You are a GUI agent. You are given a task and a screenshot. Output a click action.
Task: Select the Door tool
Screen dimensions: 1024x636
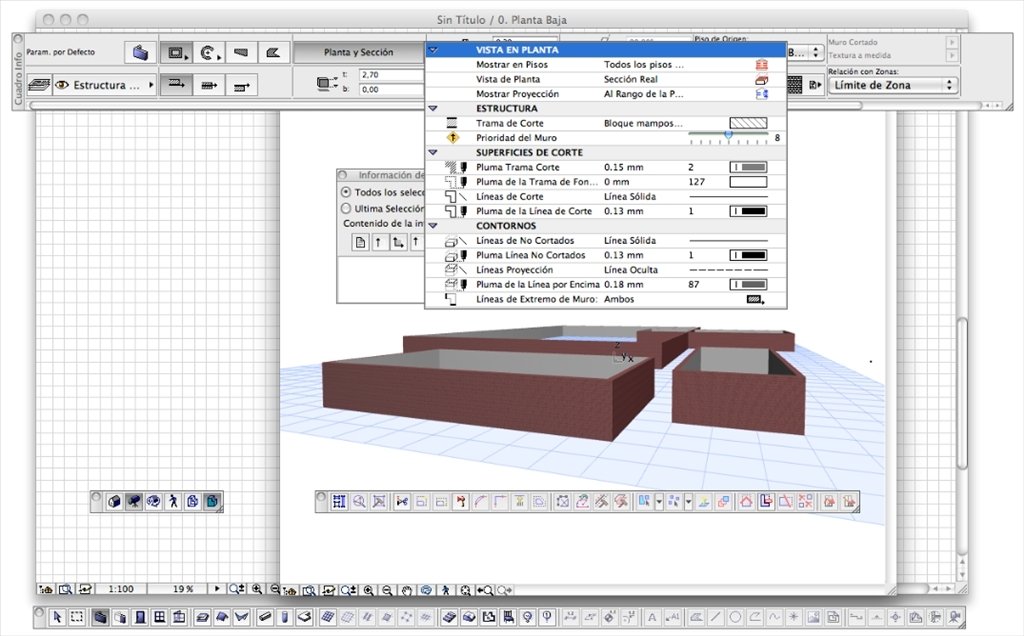click(140, 617)
